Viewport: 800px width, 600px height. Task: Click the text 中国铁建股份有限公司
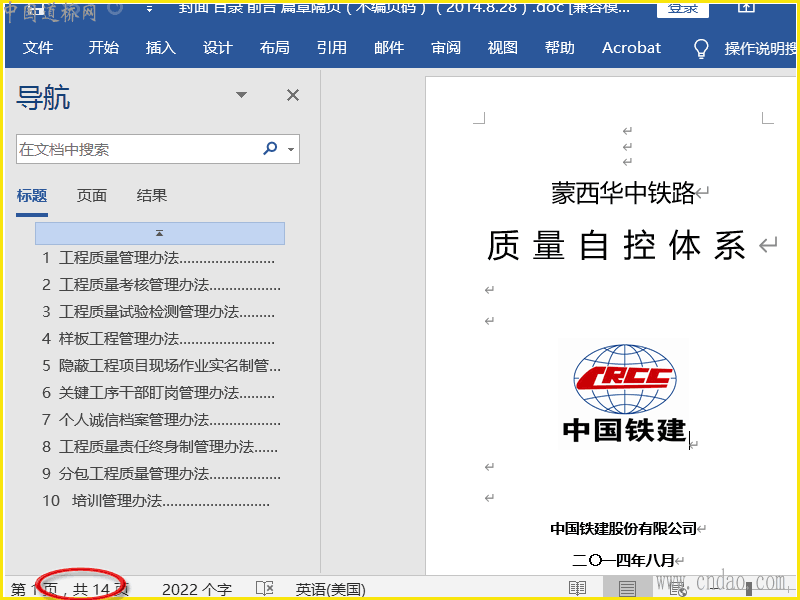coord(623,529)
